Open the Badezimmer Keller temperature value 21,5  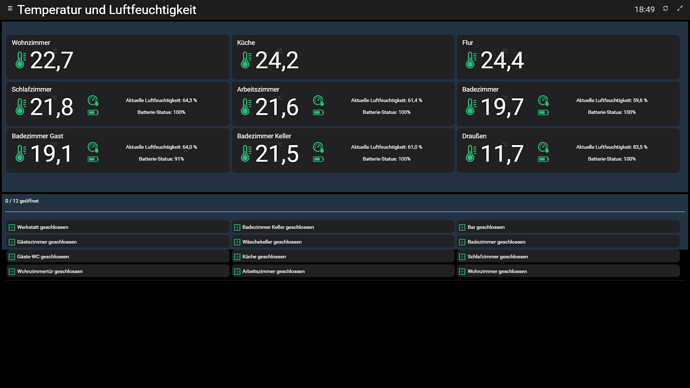277,154
